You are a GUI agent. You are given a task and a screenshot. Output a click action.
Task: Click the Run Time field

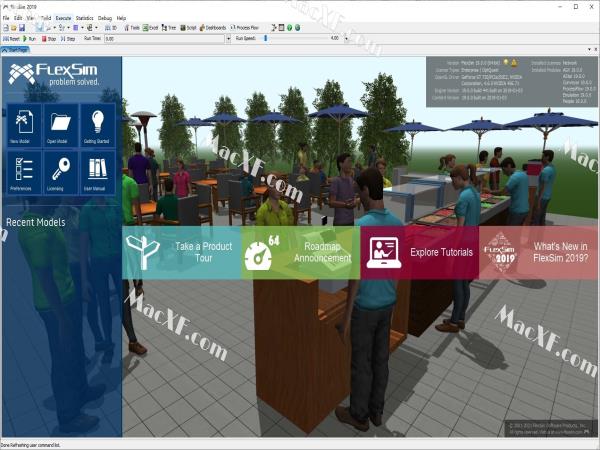coord(165,39)
